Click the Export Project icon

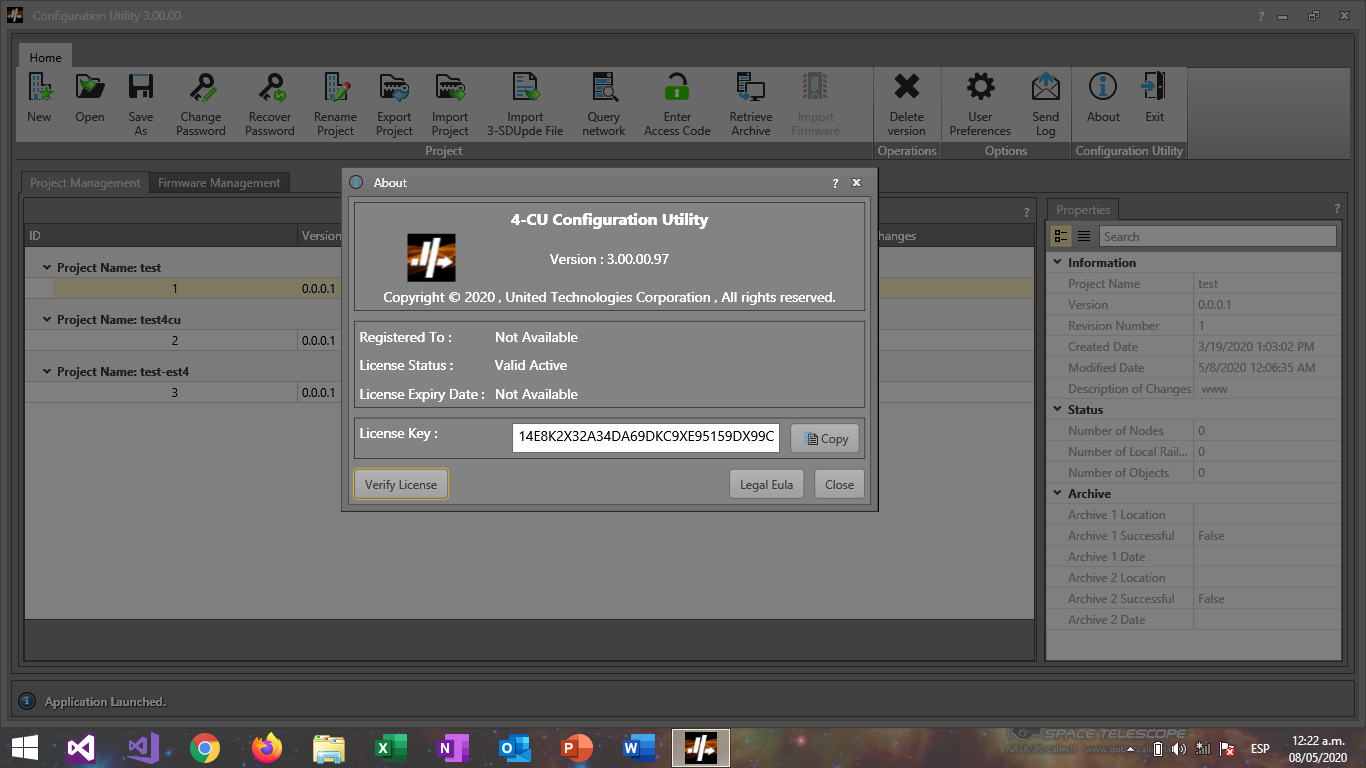click(x=394, y=88)
